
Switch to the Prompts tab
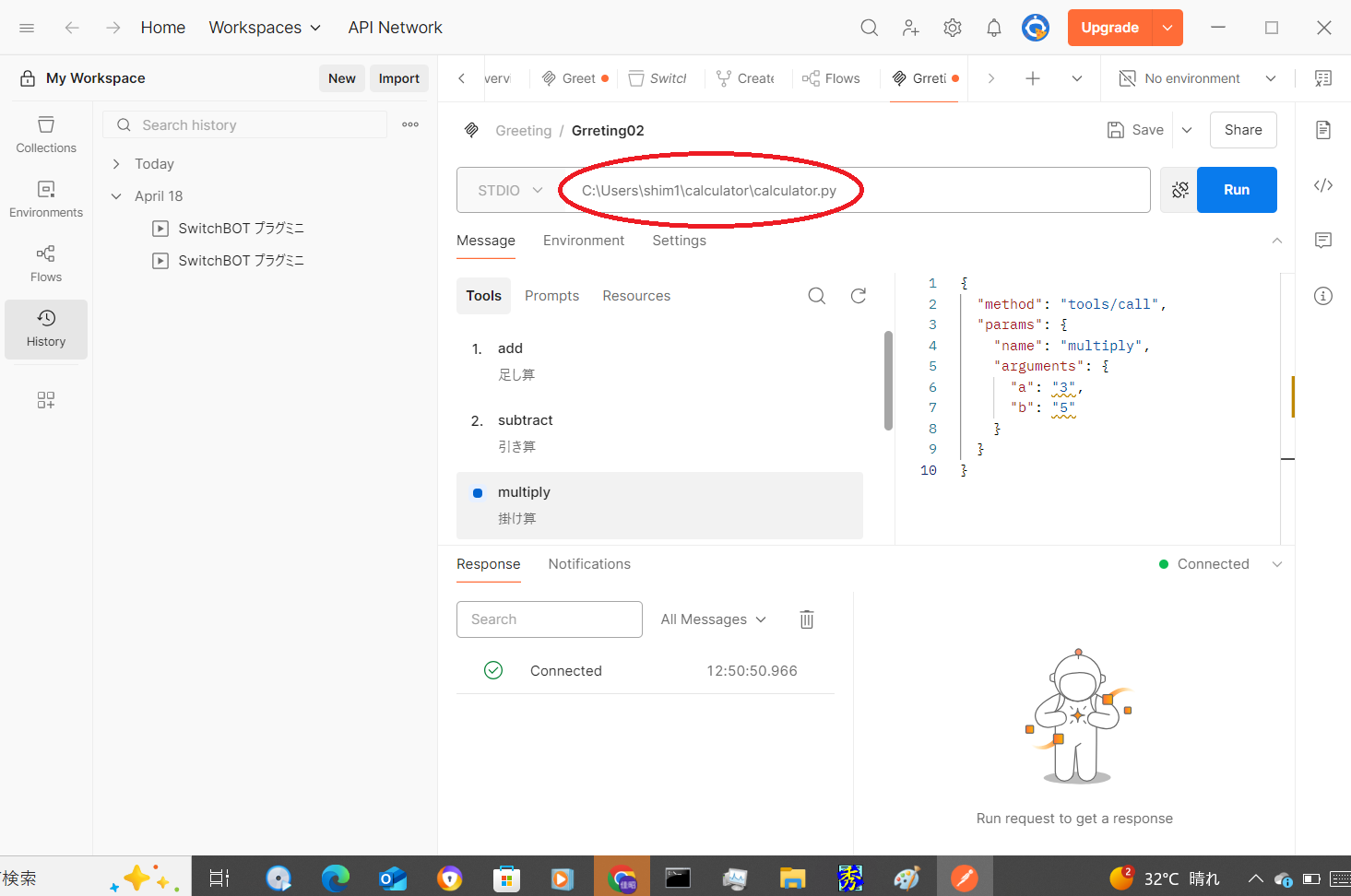point(551,296)
